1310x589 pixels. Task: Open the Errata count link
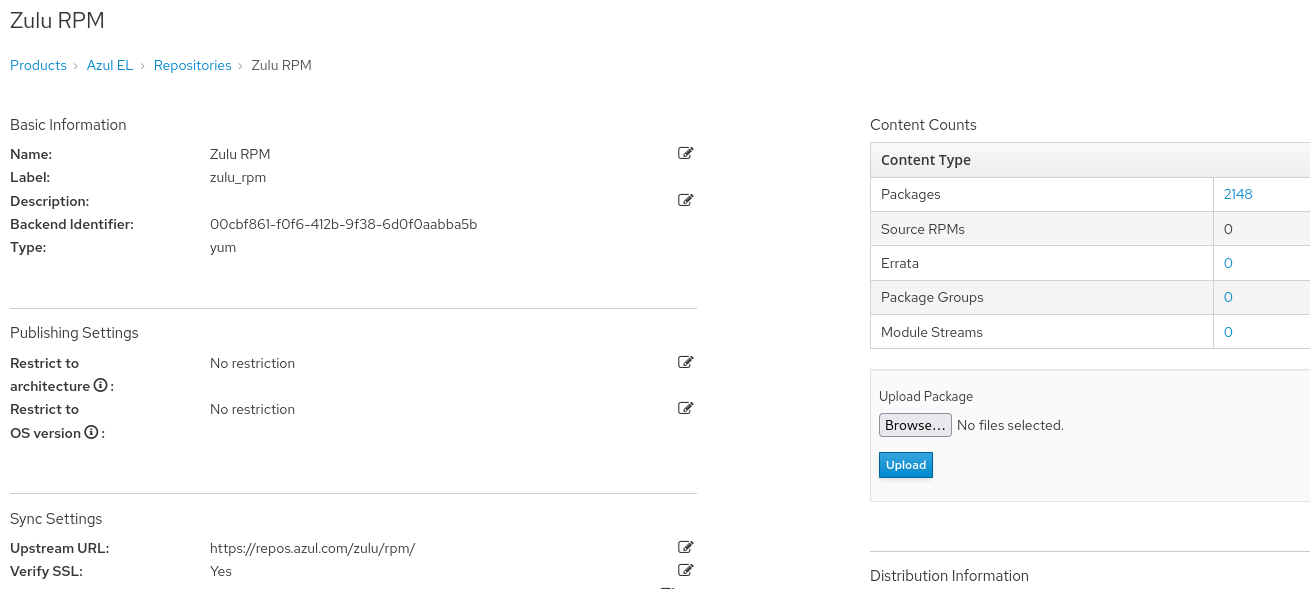[x=1228, y=263]
